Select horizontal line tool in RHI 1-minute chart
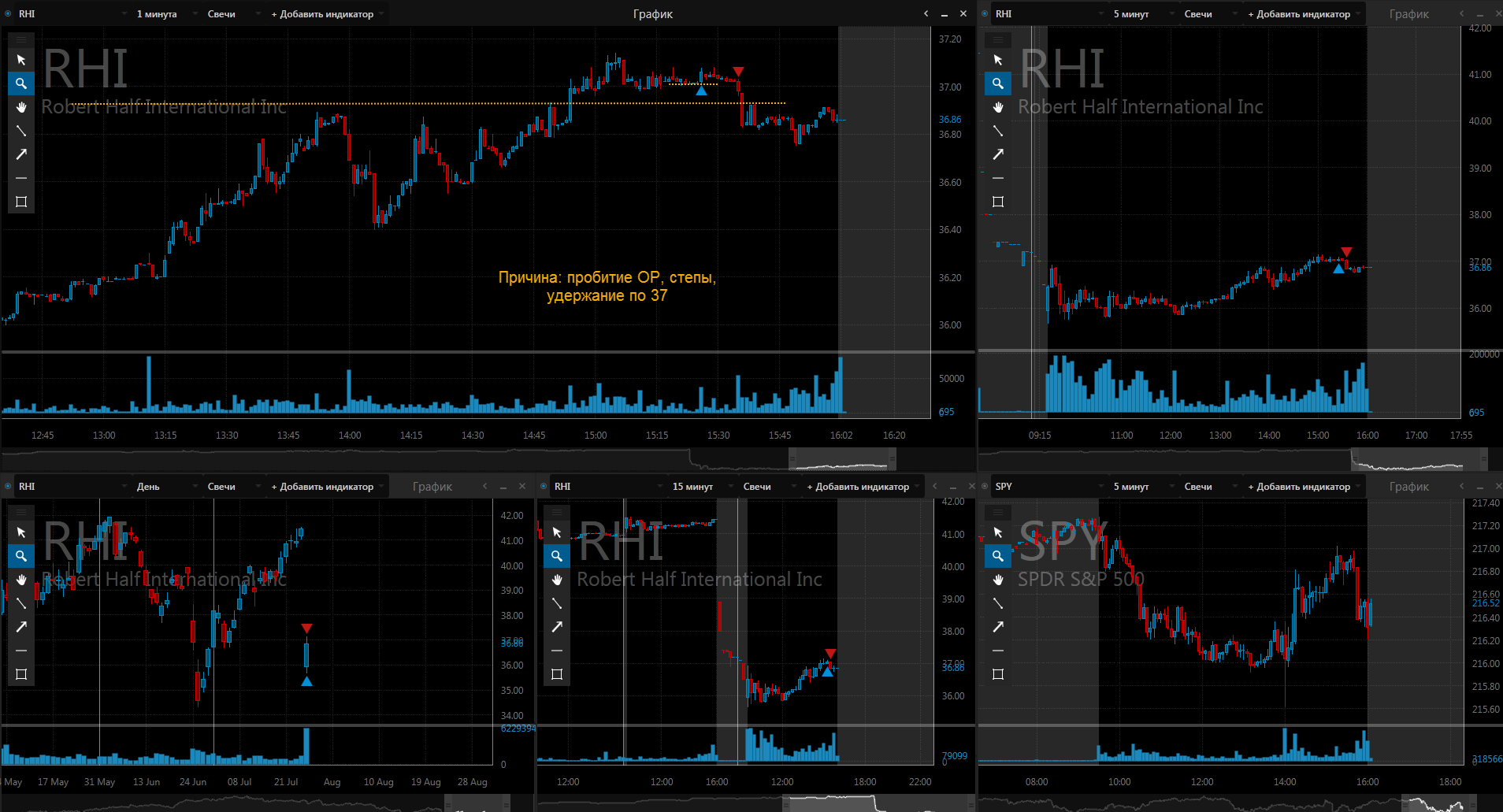Image resolution: width=1503 pixels, height=812 pixels. (21, 178)
